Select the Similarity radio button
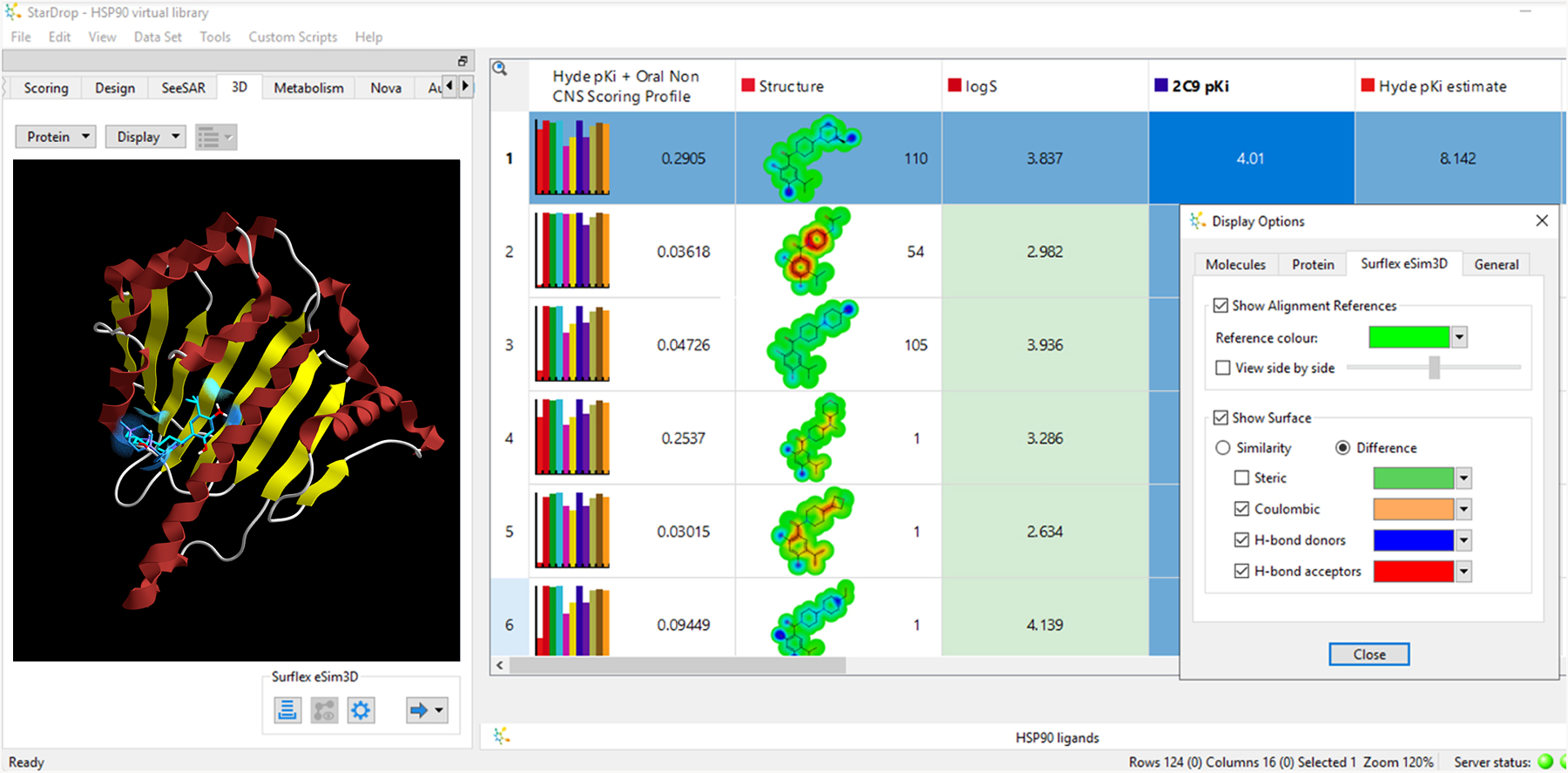 (1223, 448)
